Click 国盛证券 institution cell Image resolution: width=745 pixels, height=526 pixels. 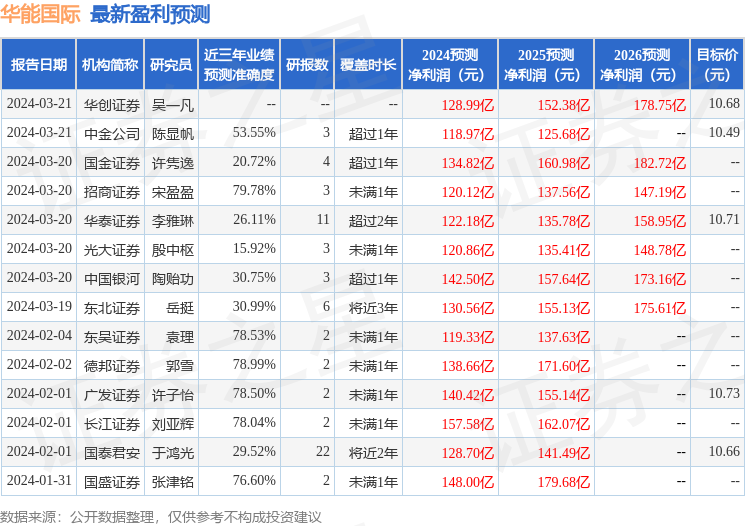pos(112,482)
